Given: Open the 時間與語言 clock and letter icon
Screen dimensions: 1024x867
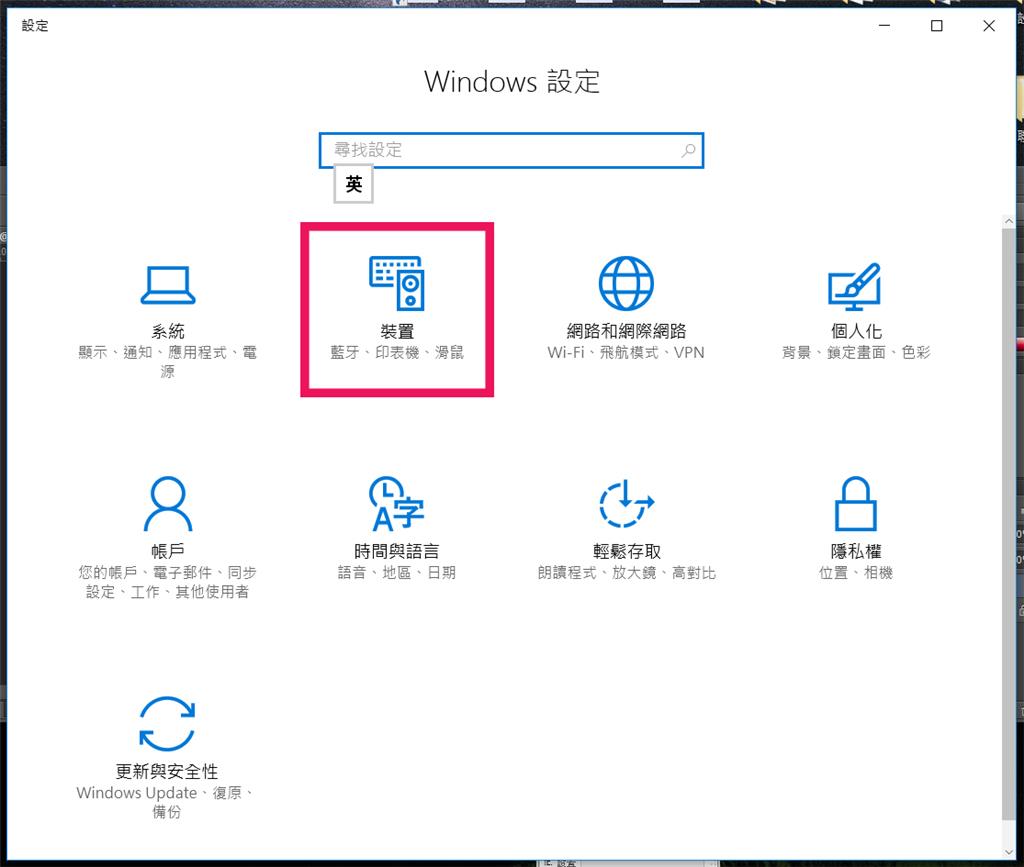Looking at the screenshot, I should point(396,503).
